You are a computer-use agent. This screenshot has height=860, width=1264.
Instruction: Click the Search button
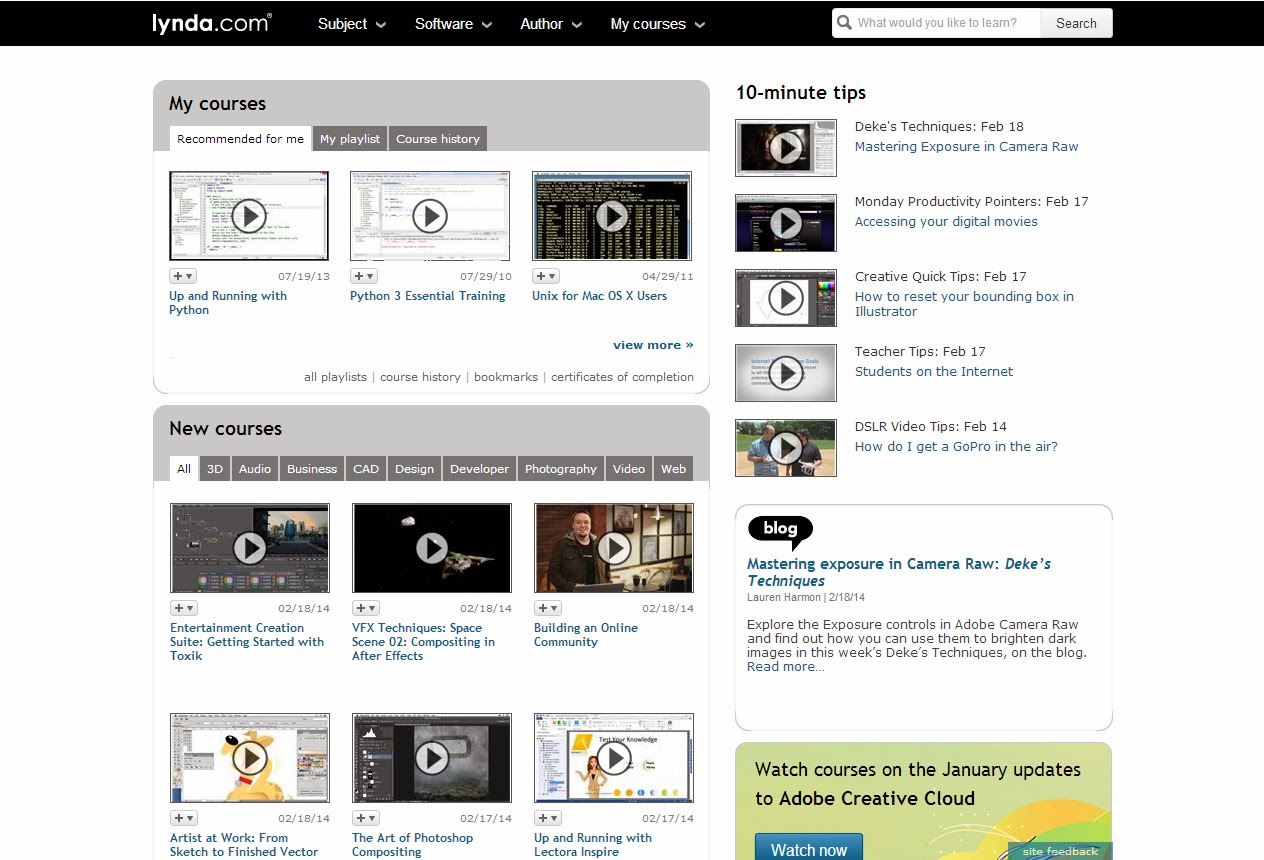point(1076,23)
